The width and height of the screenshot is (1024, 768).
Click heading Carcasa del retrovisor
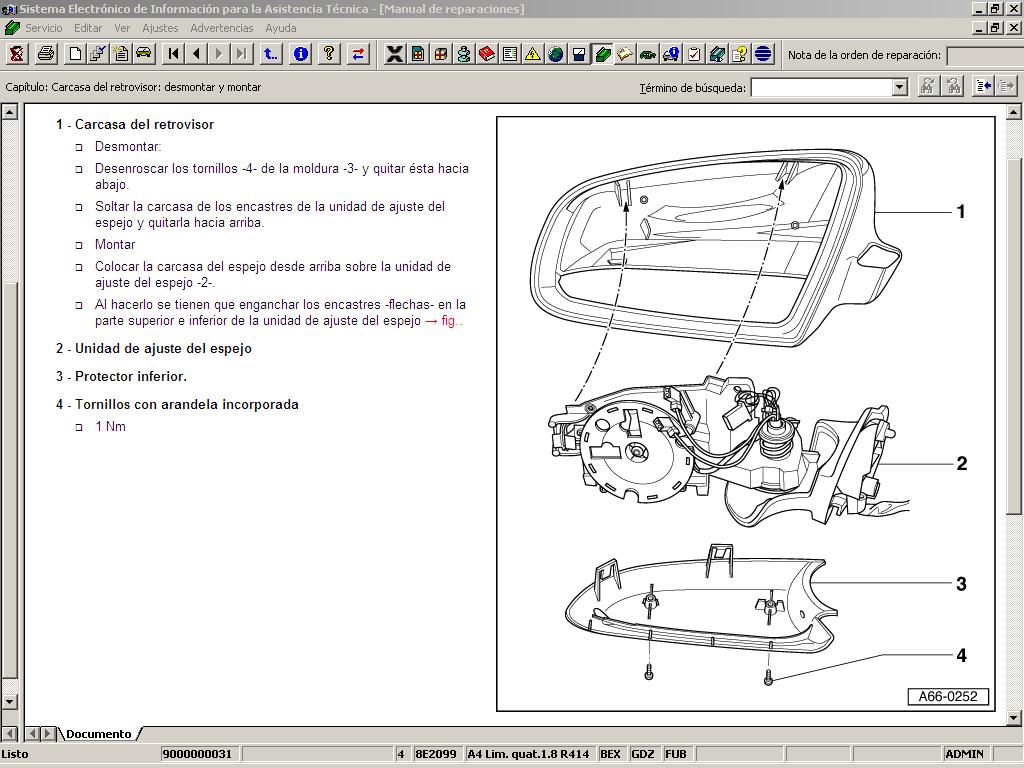point(144,124)
